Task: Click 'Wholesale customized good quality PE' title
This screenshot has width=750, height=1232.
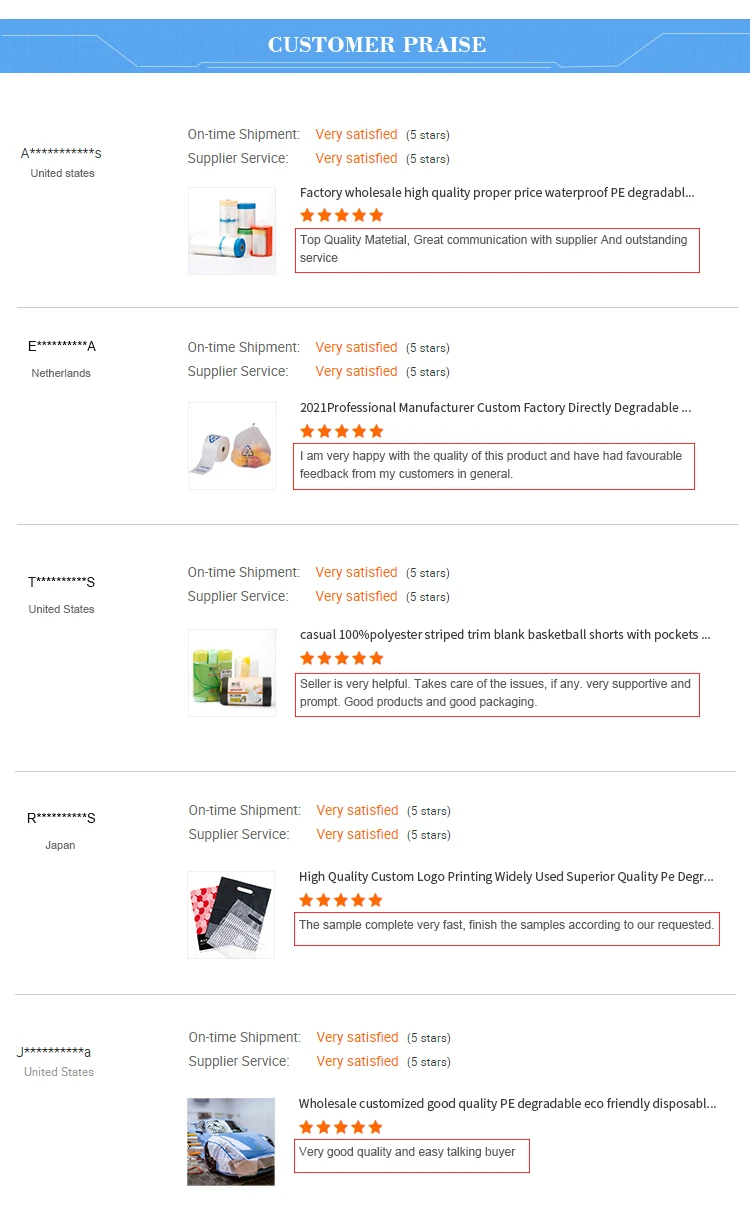Action: pos(507,1104)
